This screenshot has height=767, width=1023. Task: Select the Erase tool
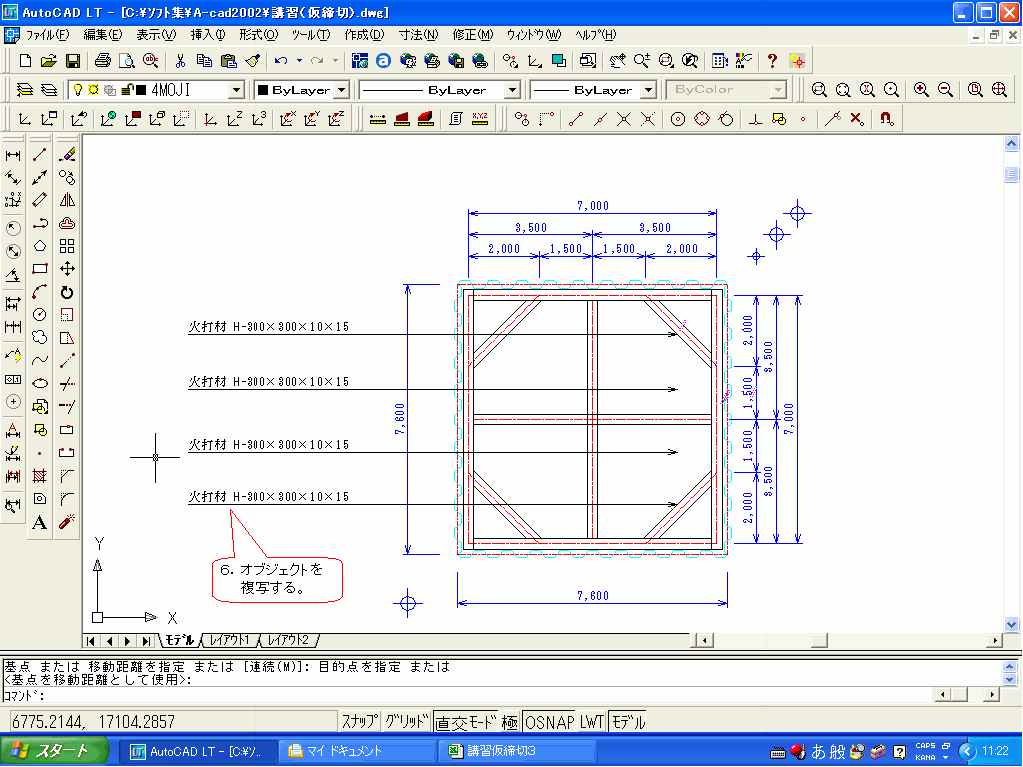click(67, 155)
